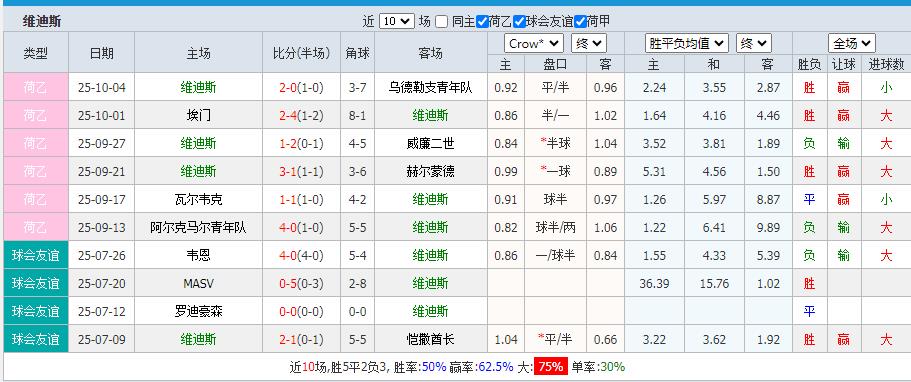Open the 全场 dropdown
The width and height of the screenshot is (911, 382).
tap(852, 44)
